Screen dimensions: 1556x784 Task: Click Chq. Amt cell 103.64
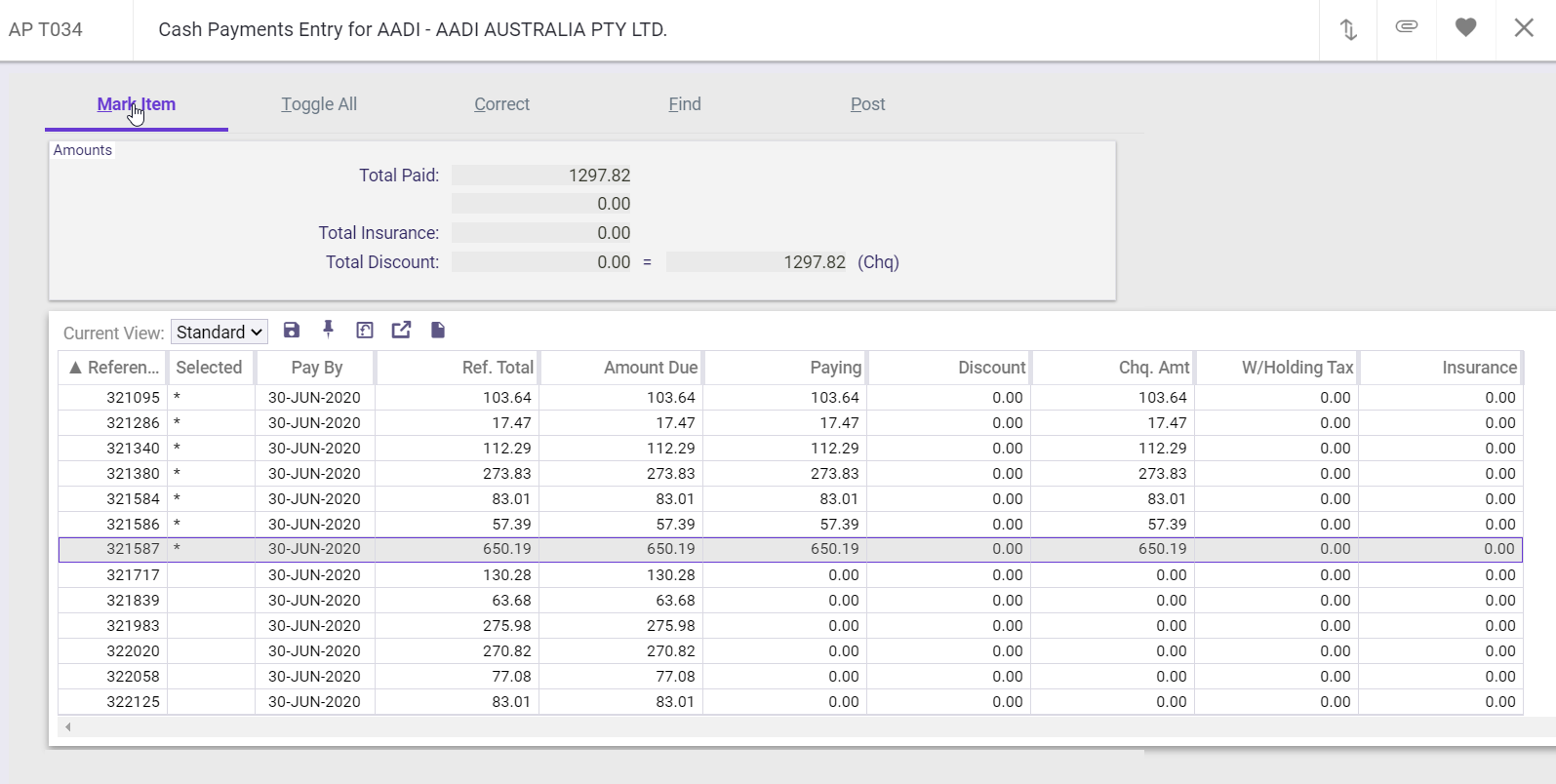(1113, 398)
